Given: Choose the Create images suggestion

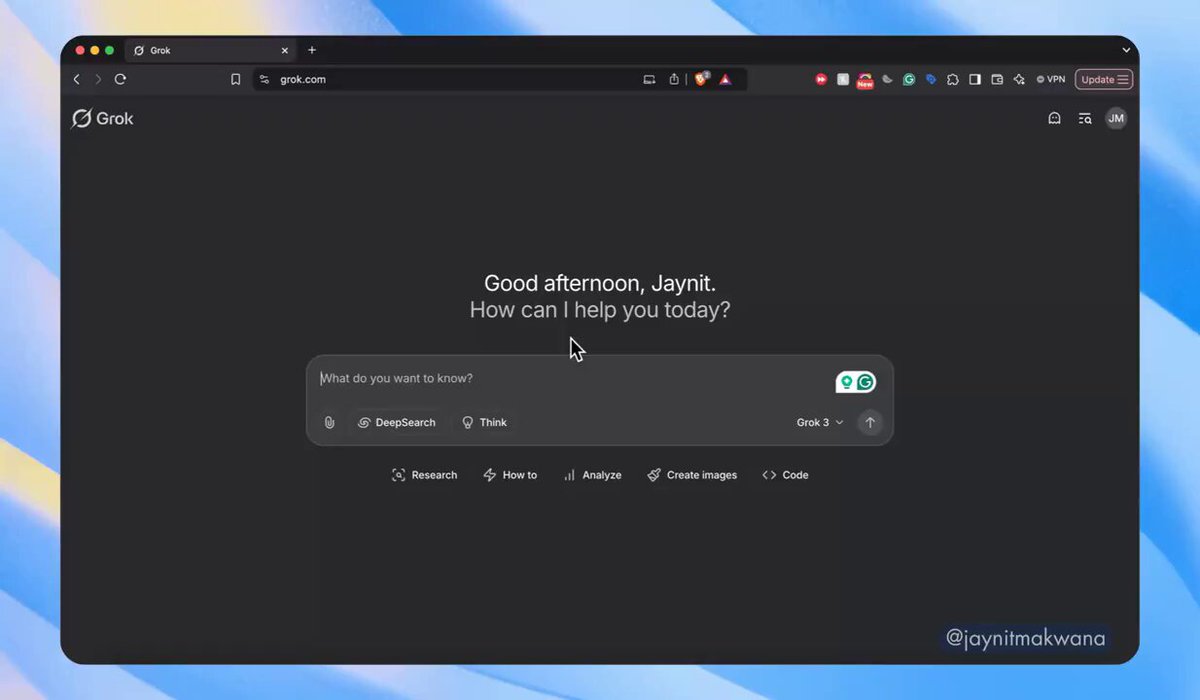Looking at the screenshot, I should tap(692, 475).
